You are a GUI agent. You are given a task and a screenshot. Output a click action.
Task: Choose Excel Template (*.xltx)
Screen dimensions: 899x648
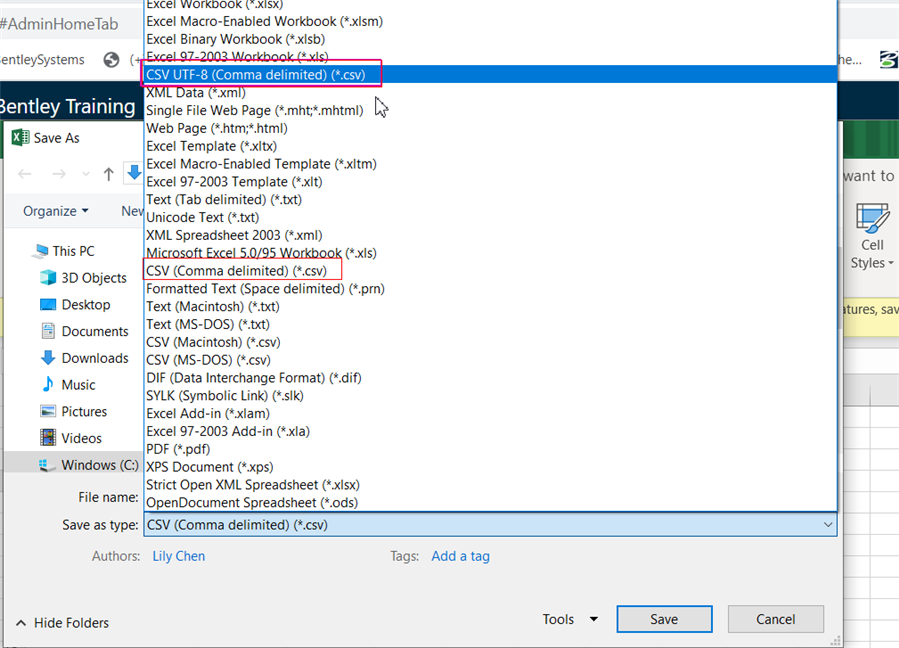[x=490, y=146]
